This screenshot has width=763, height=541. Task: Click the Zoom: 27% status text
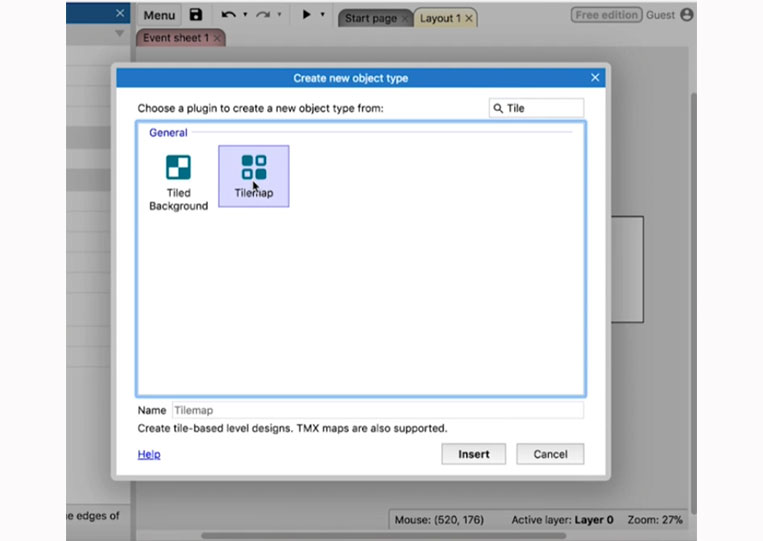[655, 520]
